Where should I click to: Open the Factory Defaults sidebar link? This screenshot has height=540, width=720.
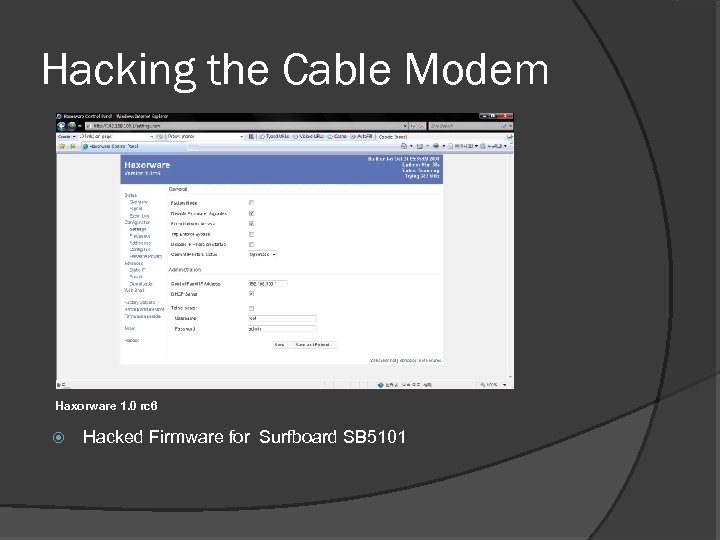(140, 303)
